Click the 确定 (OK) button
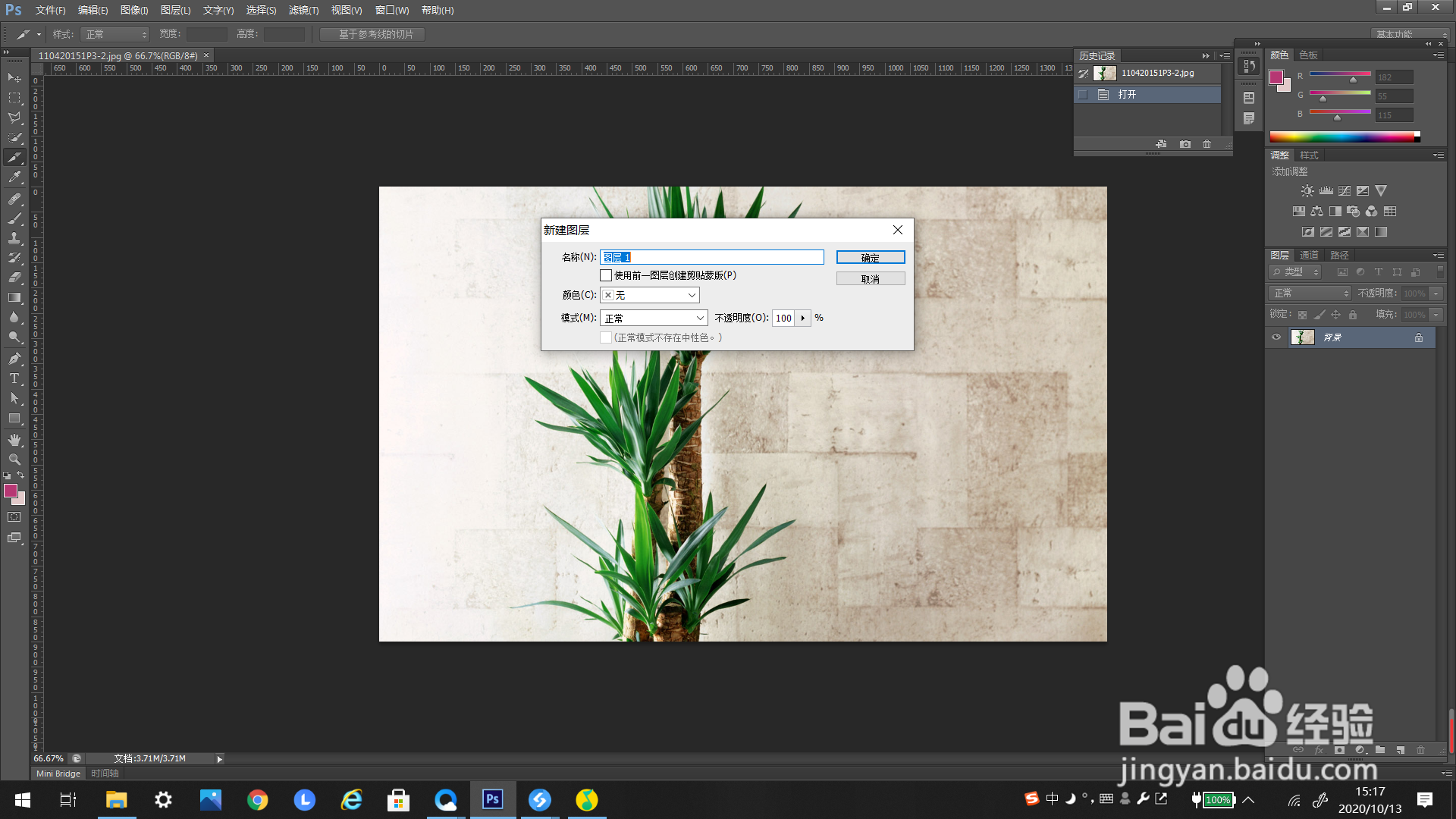Image resolution: width=1456 pixels, height=819 pixels. [x=870, y=258]
